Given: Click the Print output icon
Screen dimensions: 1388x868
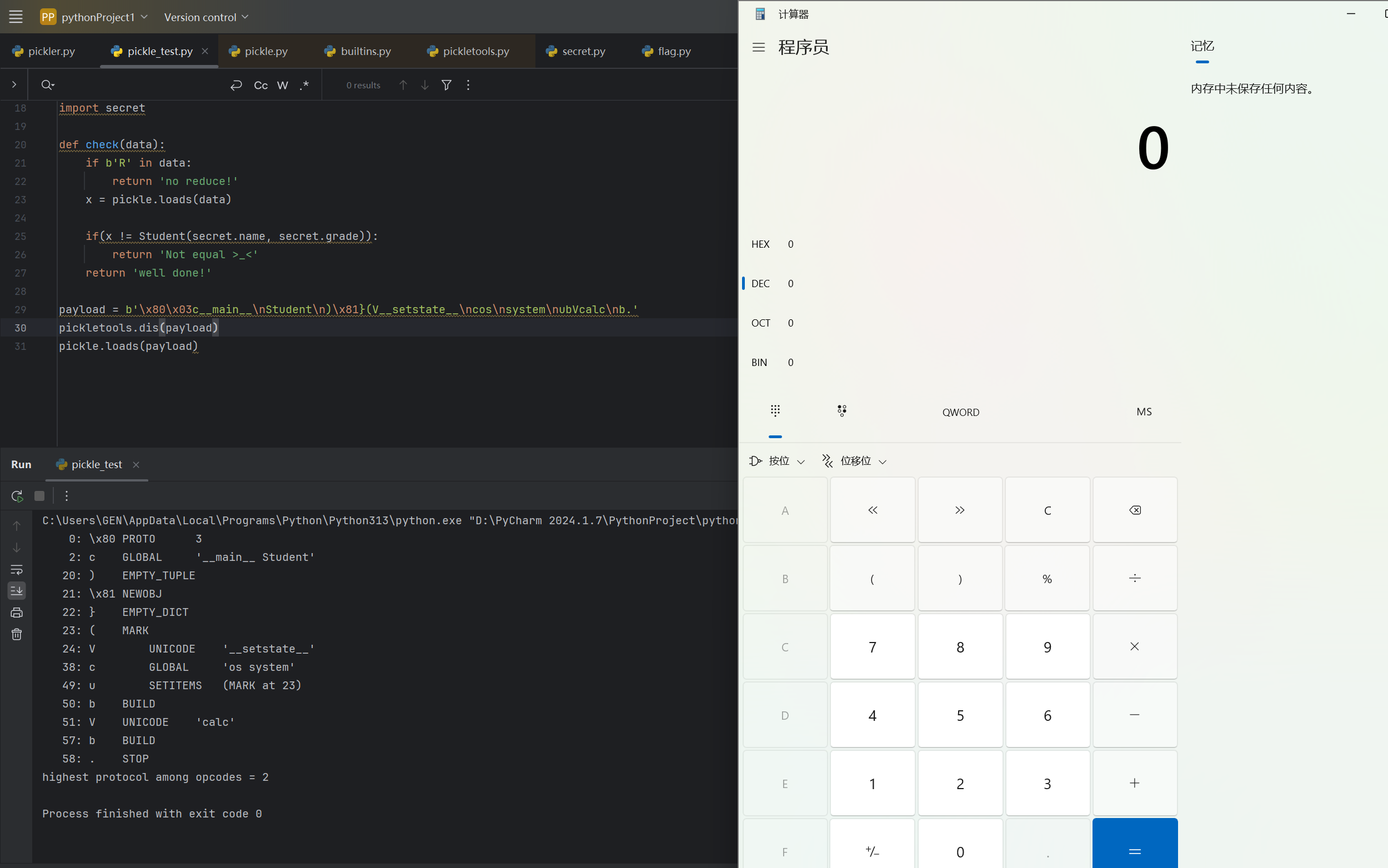Looking at the screenshot, I should pos(17,613).
